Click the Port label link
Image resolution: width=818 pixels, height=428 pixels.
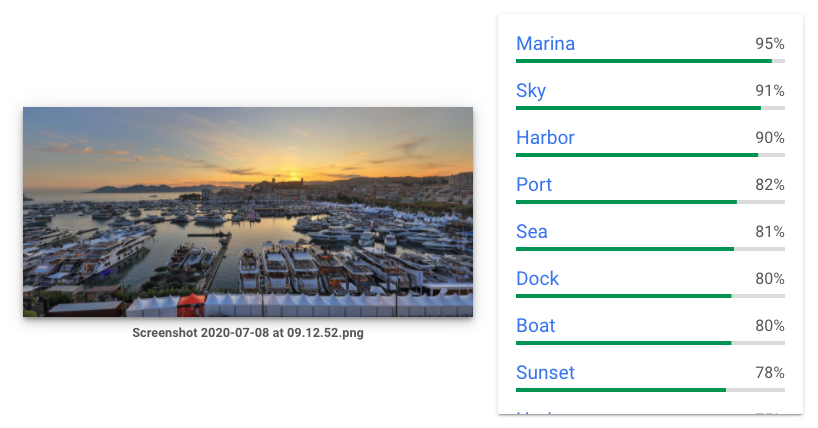tap(534, 185)
